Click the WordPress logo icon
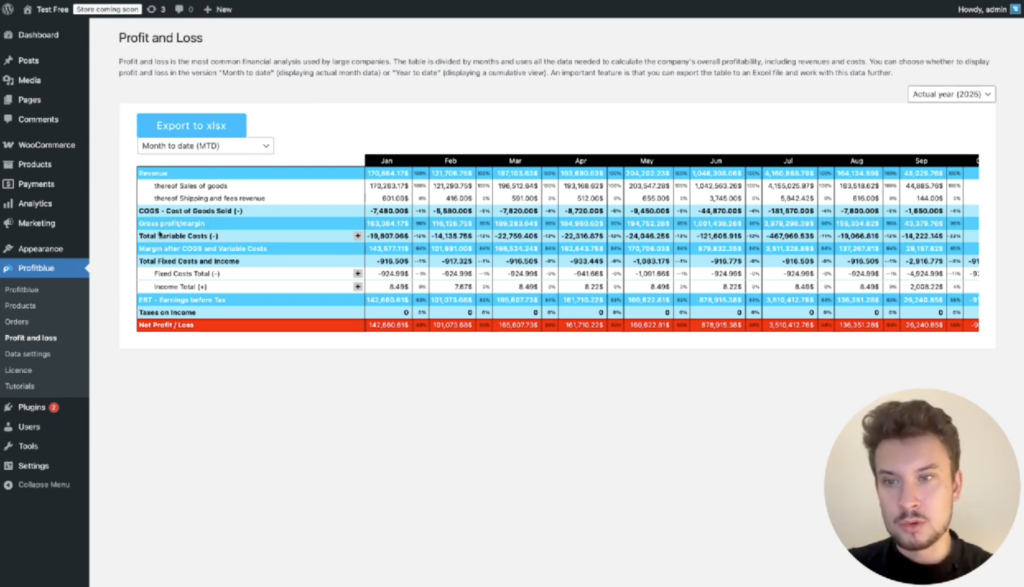This screenshot has width=1024, height=587. [x=8, y=9]
